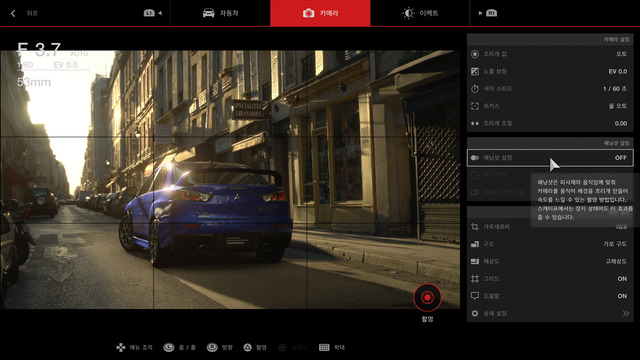Toggle the help tooltip ON setting
Image resolution: width=640 pixels, height=360 pixels.
[x=550, y=296]
